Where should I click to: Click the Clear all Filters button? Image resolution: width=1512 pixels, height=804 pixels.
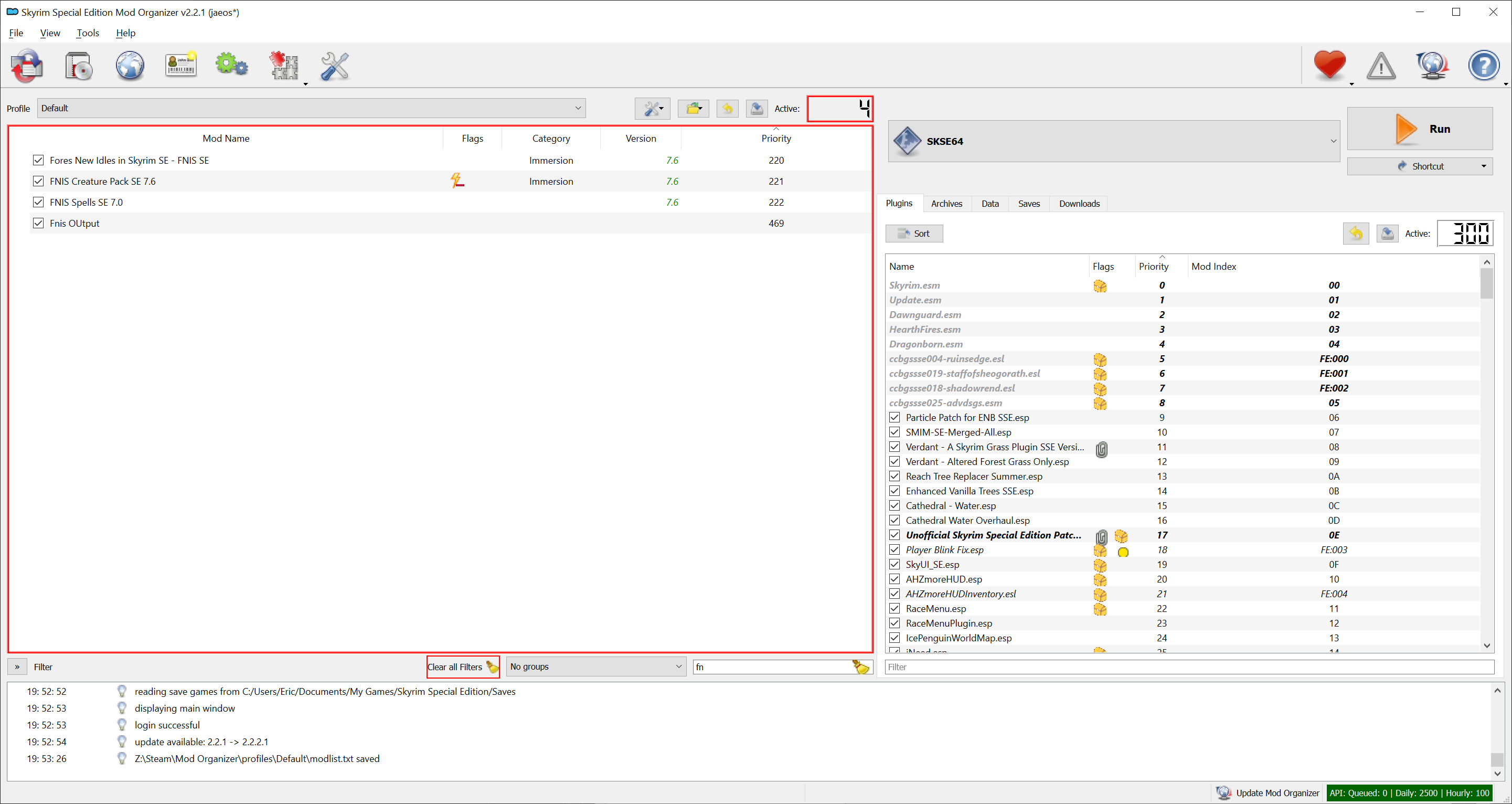click(x=463, y=667)
